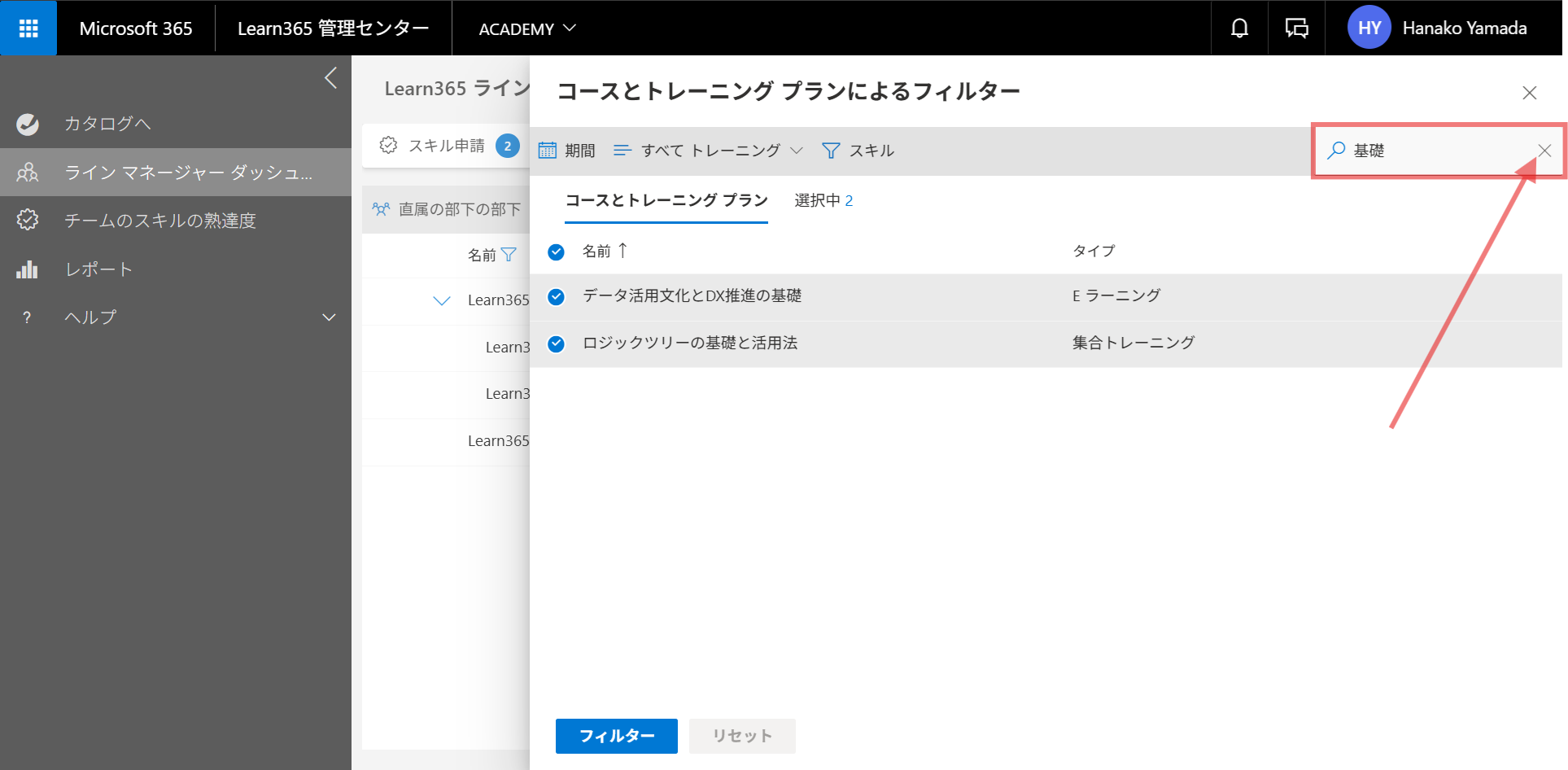Switch to コースとトレーニング プラン tab

coord(666,200)
